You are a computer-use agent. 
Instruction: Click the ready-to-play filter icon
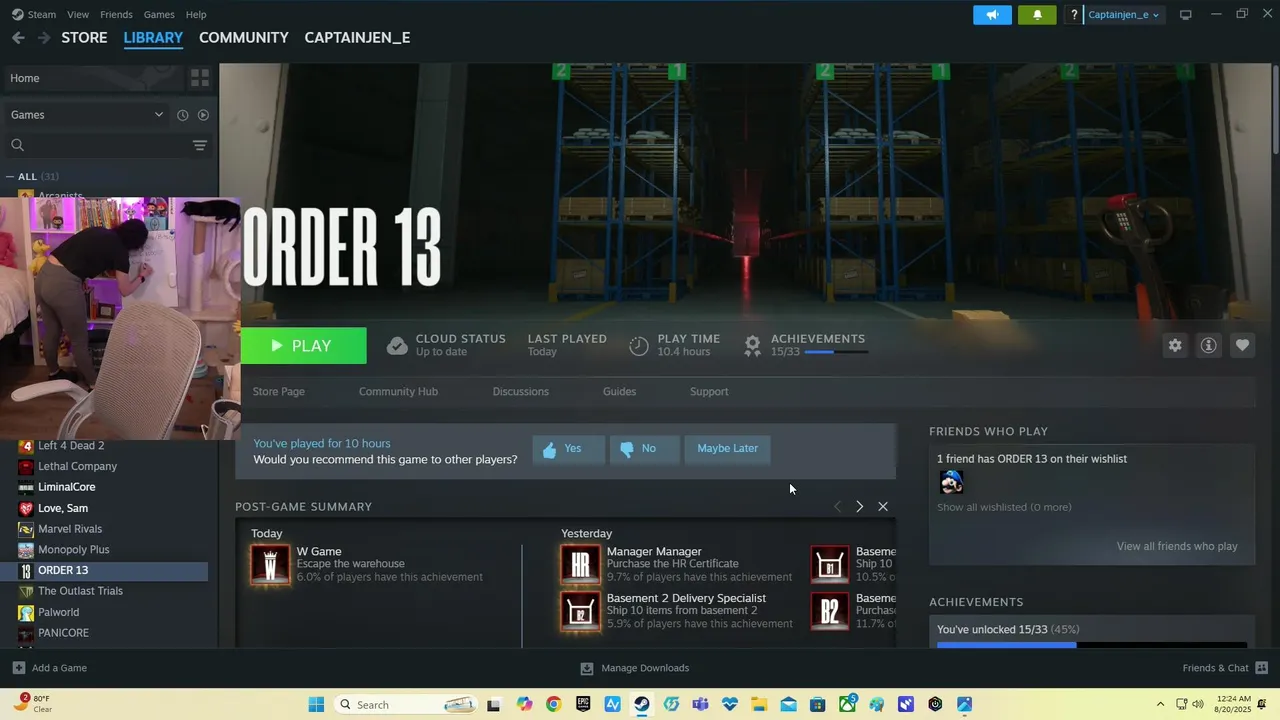coord(203,115)
